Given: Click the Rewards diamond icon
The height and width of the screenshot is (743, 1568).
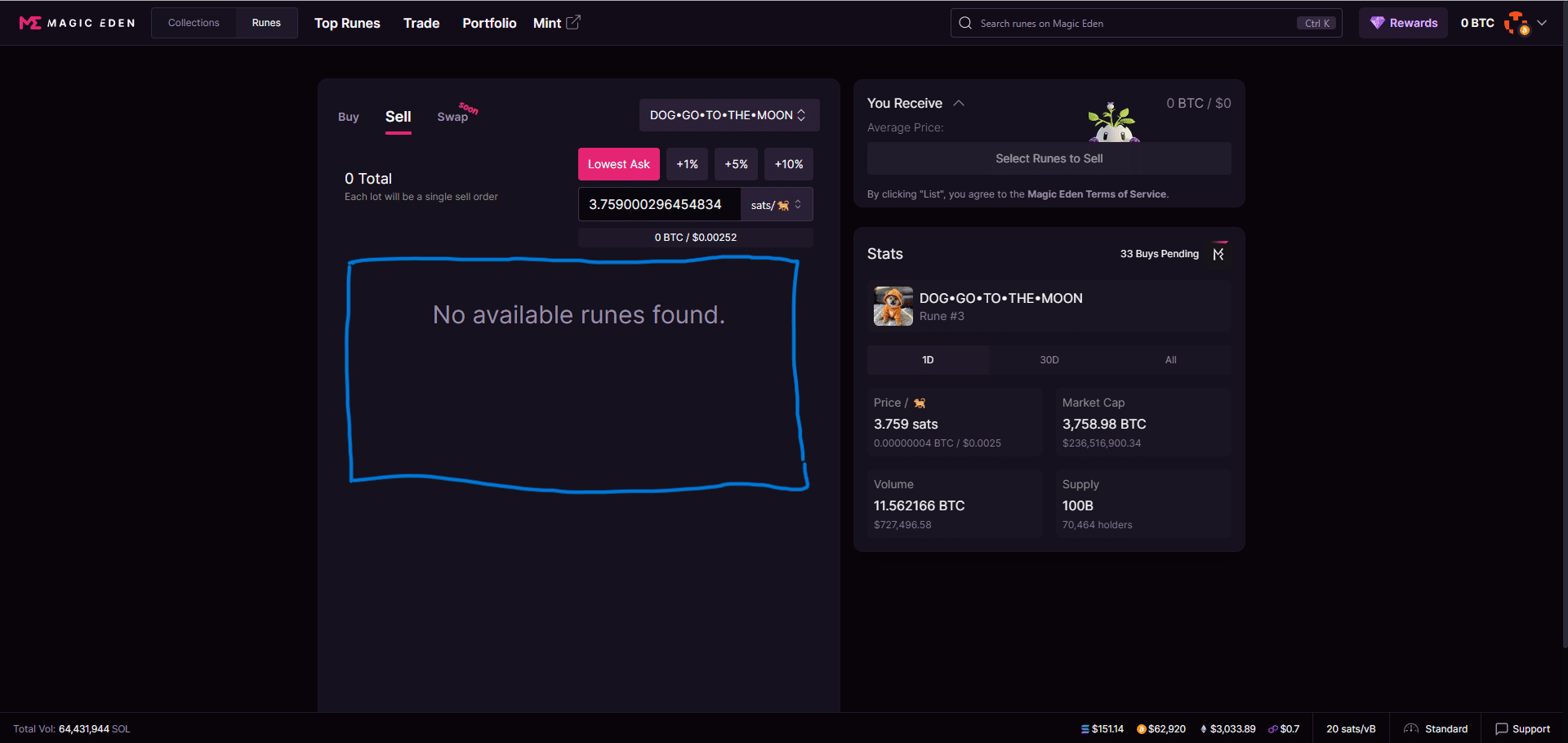Looking at the screenshot, I should [x=1377, y=23].
